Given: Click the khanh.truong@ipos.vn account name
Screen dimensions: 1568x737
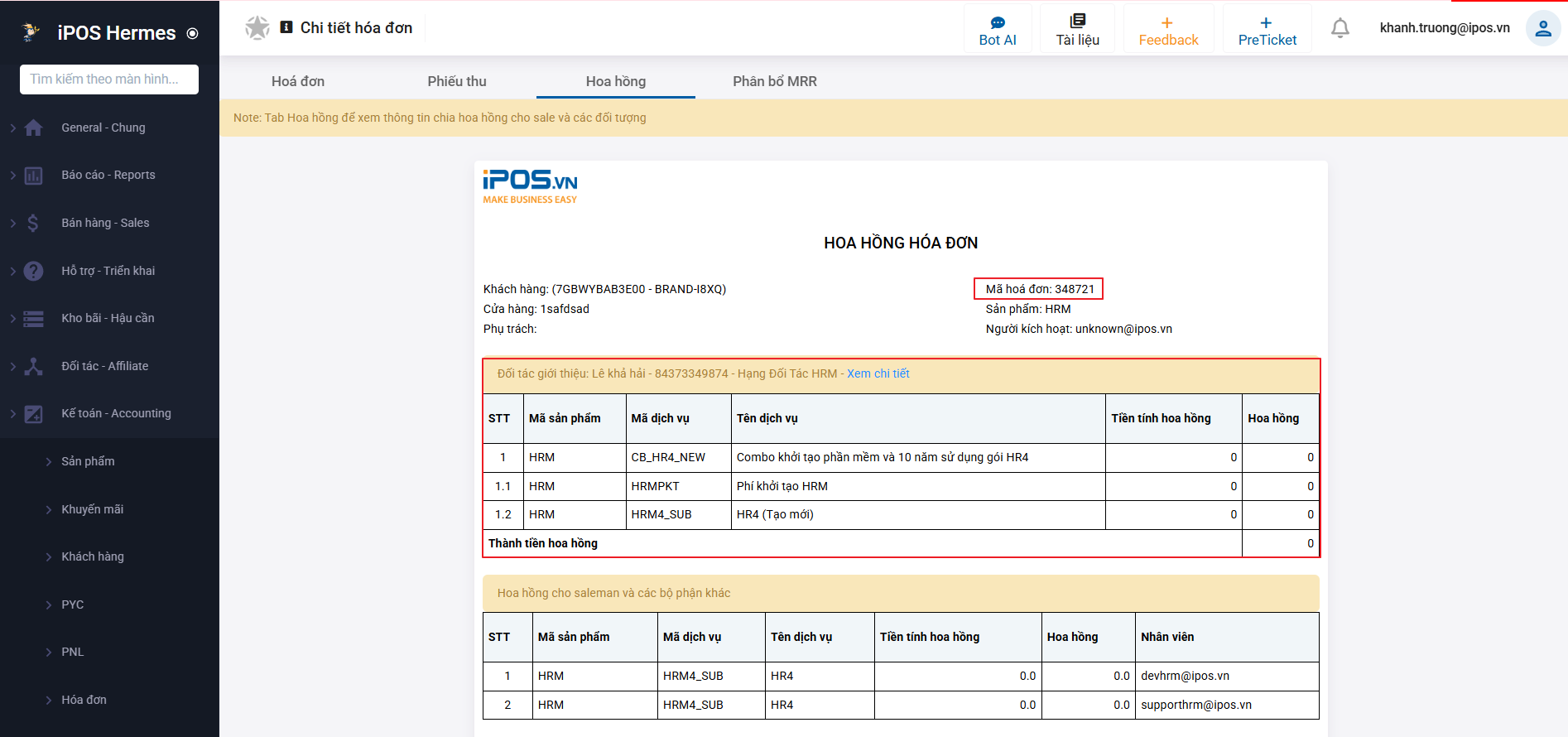Looking at the screenshot, I should [1445, 27].
